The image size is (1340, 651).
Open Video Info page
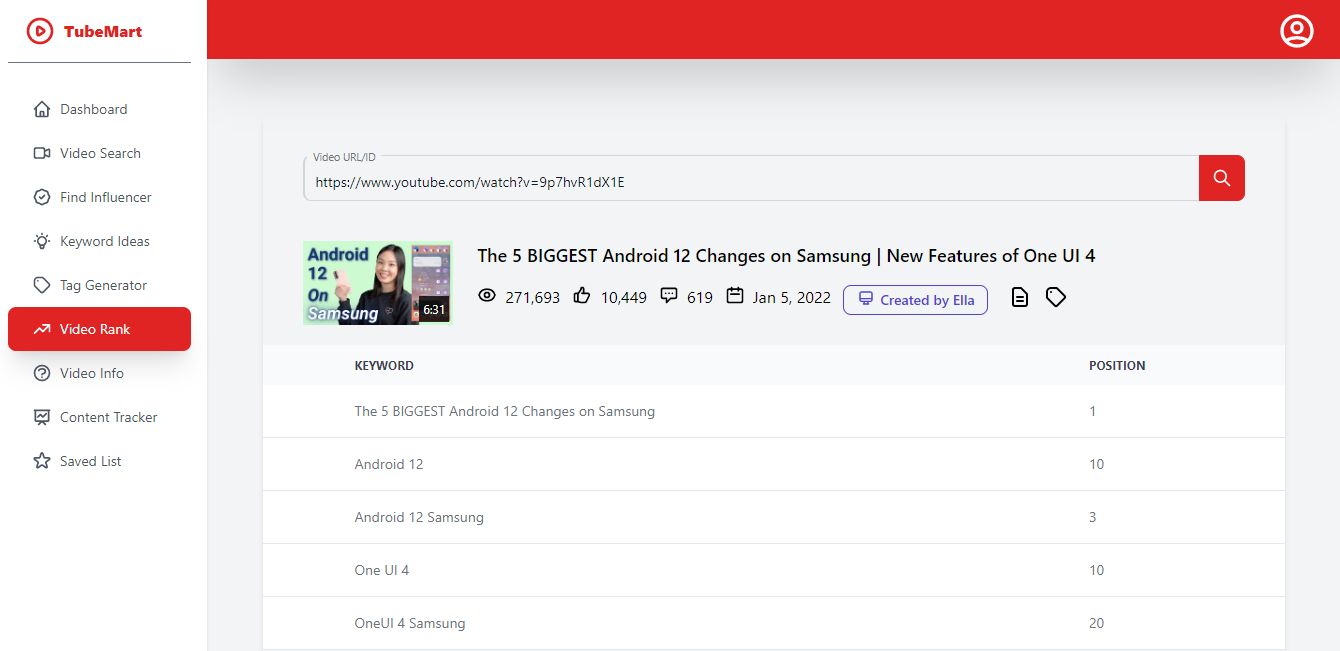tap(99, 373)
